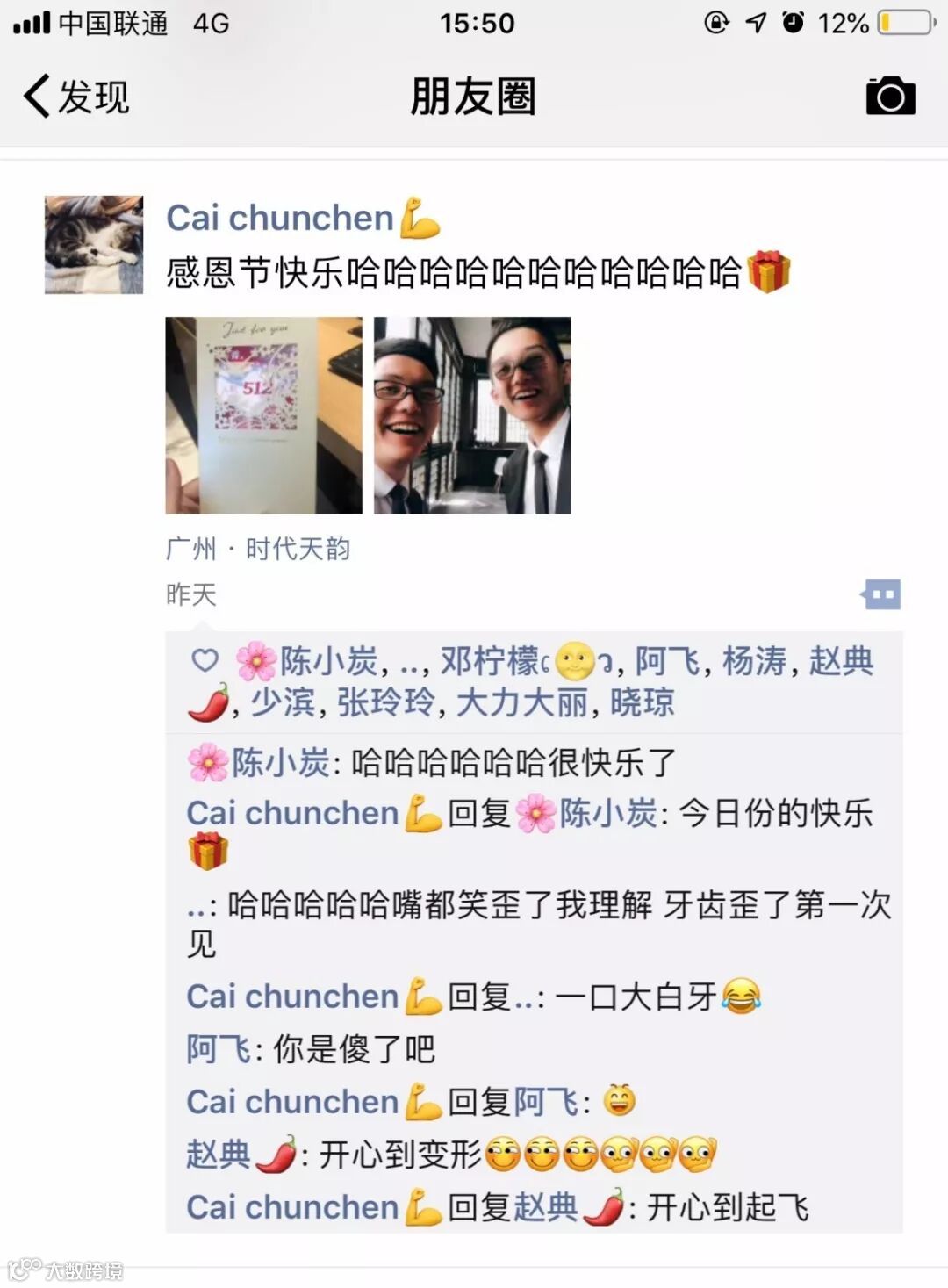948x1288 pixels.
Task: Tap the camera icon to post
Action: pyautogui.click(x=890, y=96)
